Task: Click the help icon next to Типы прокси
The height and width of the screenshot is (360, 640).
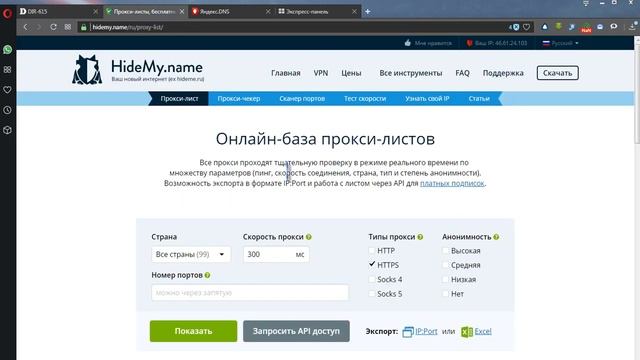Action: (420, 237)
